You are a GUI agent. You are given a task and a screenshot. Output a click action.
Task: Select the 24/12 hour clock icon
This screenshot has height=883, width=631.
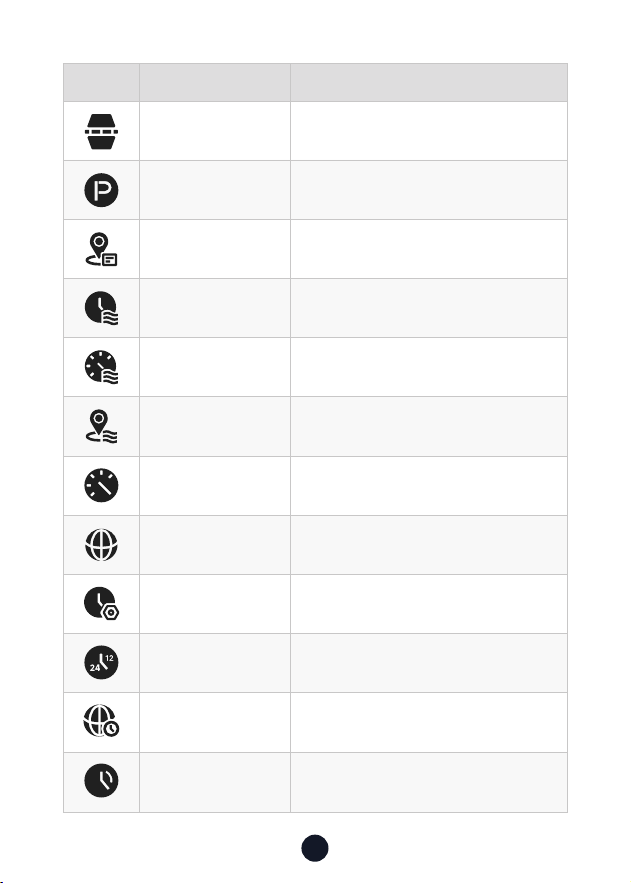pos(101,662)
